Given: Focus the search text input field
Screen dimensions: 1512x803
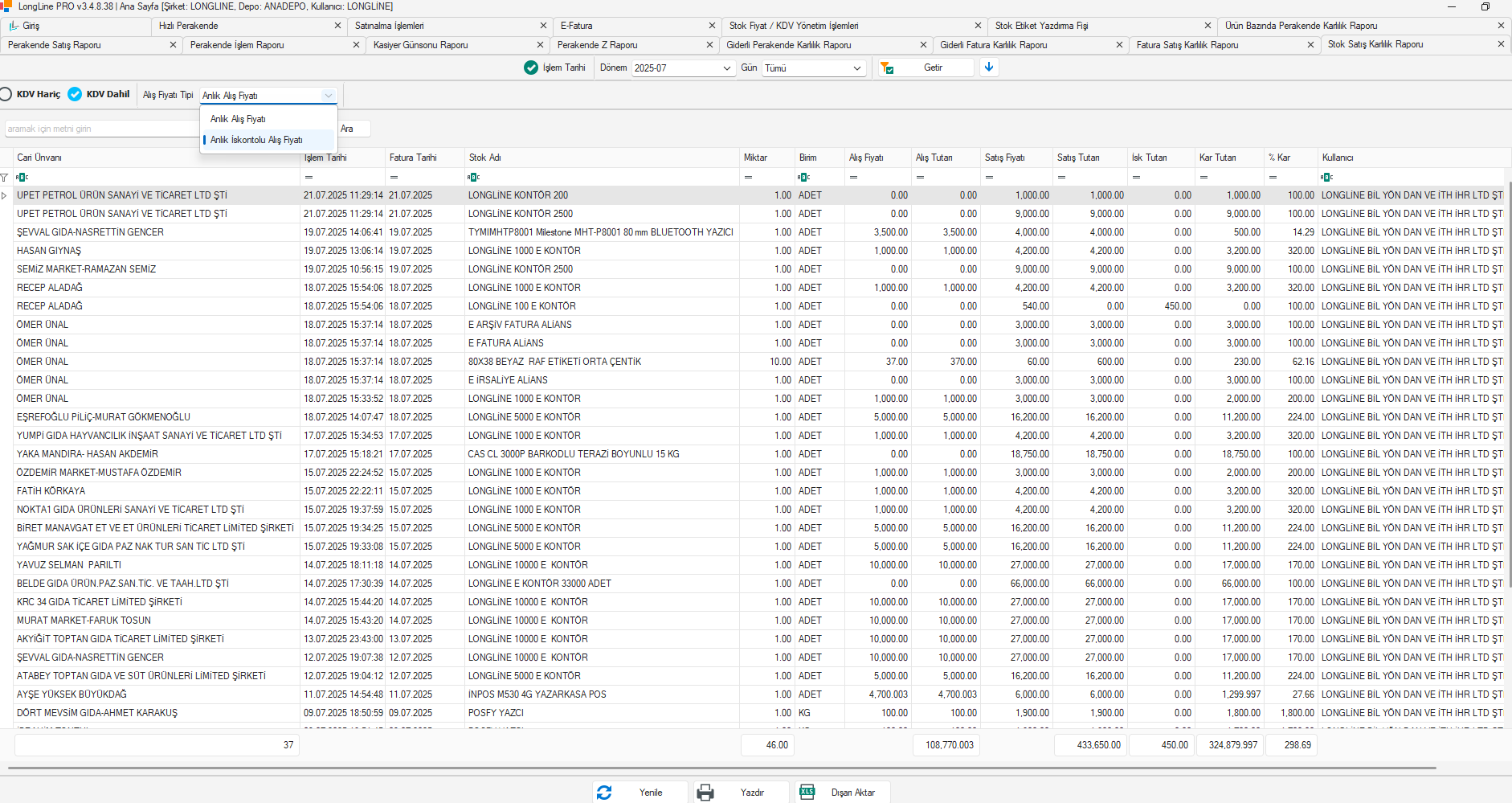Looking at the screenshot, I should pyautogui.click(x=101, y=129).
